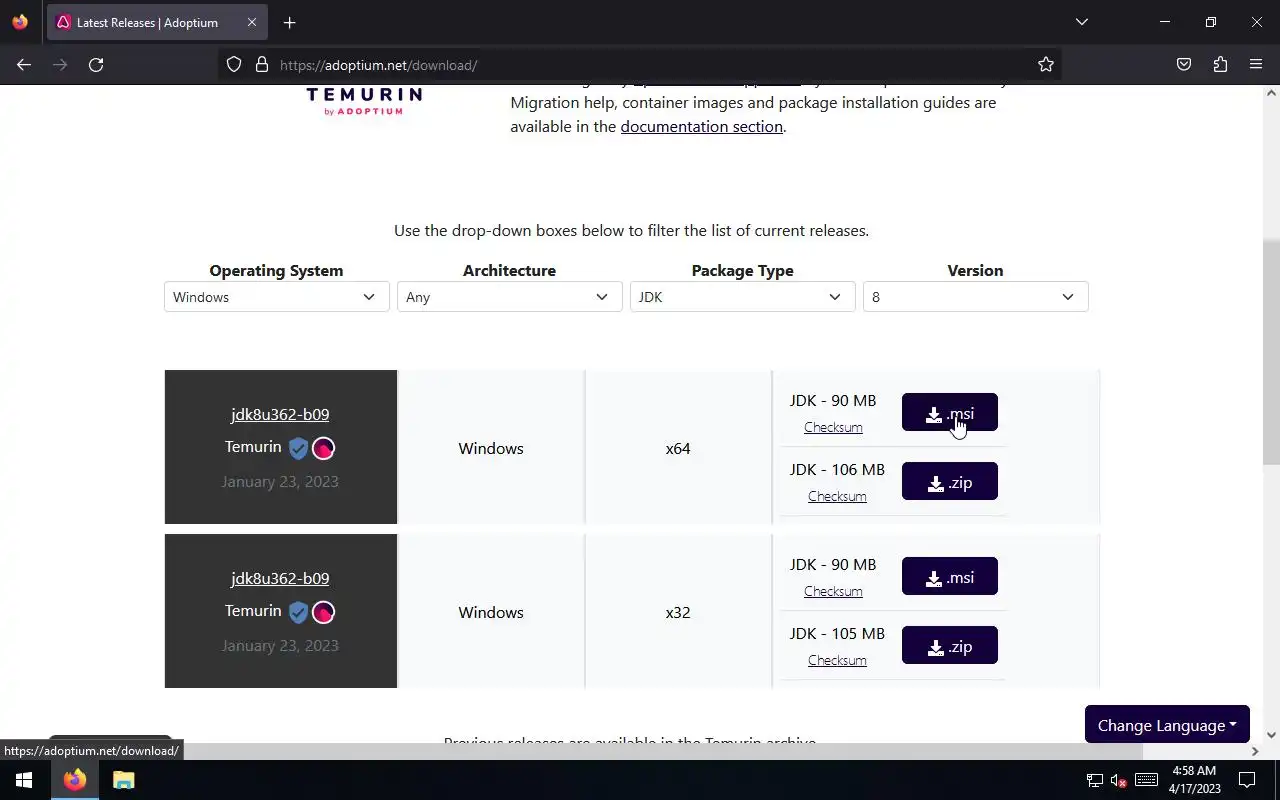The image size is (1280, 800).
Task: Download the x32 .msi installer
Action: pos(949,576)
